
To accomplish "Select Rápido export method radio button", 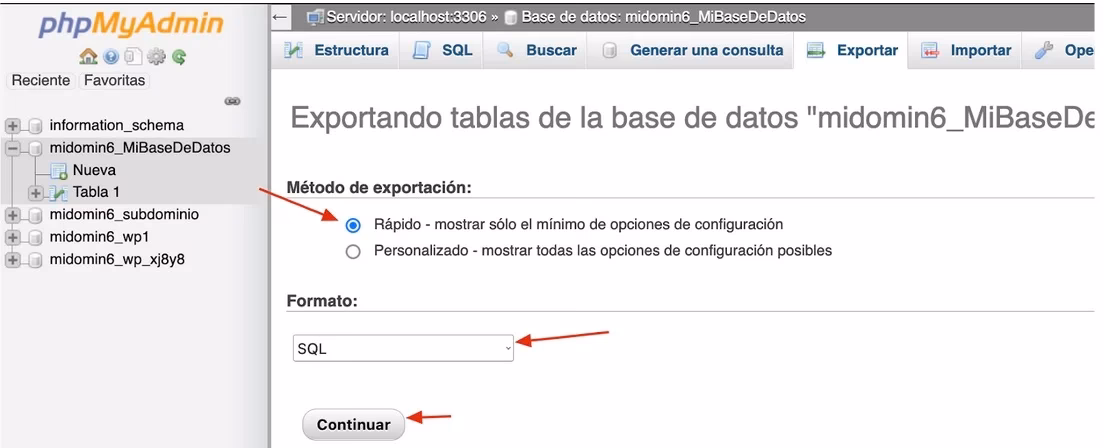I will click(353, 226).
